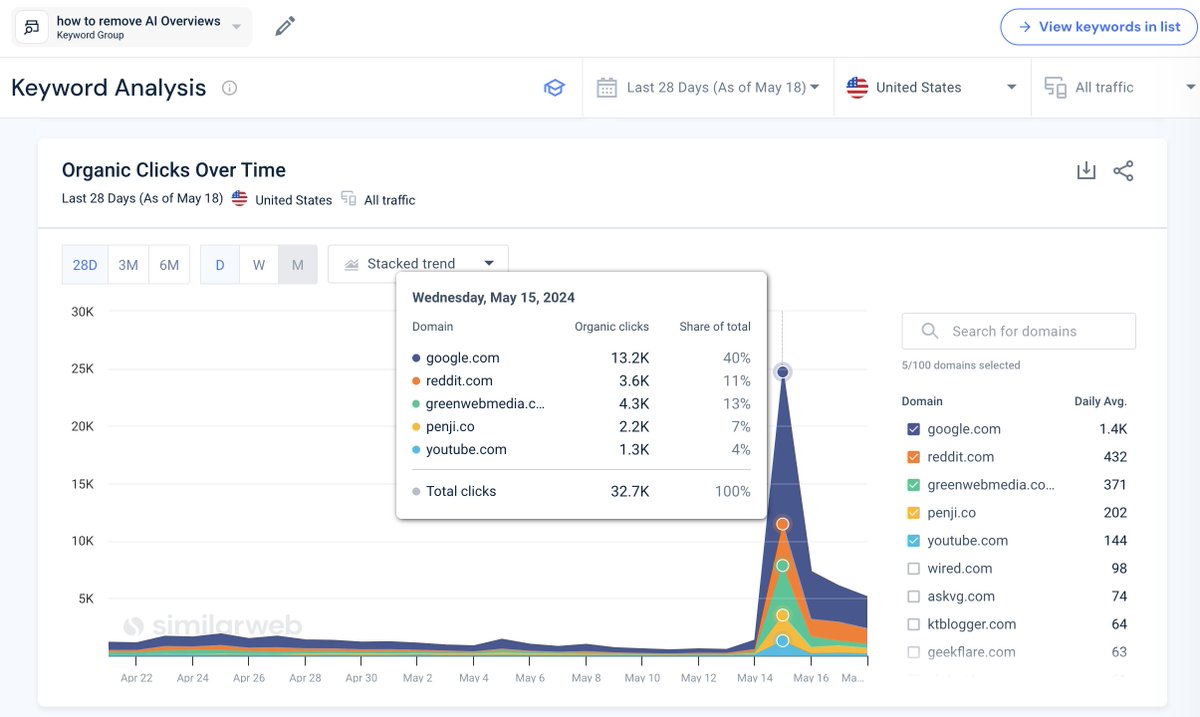Viewport: 1200px width, 717px height.
Task: Click the devices icon beside All traffic filter
Action: coord(1055,88)
